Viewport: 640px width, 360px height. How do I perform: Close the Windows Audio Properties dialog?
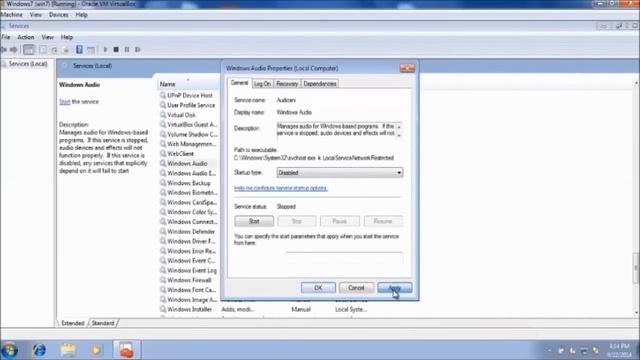407,68
